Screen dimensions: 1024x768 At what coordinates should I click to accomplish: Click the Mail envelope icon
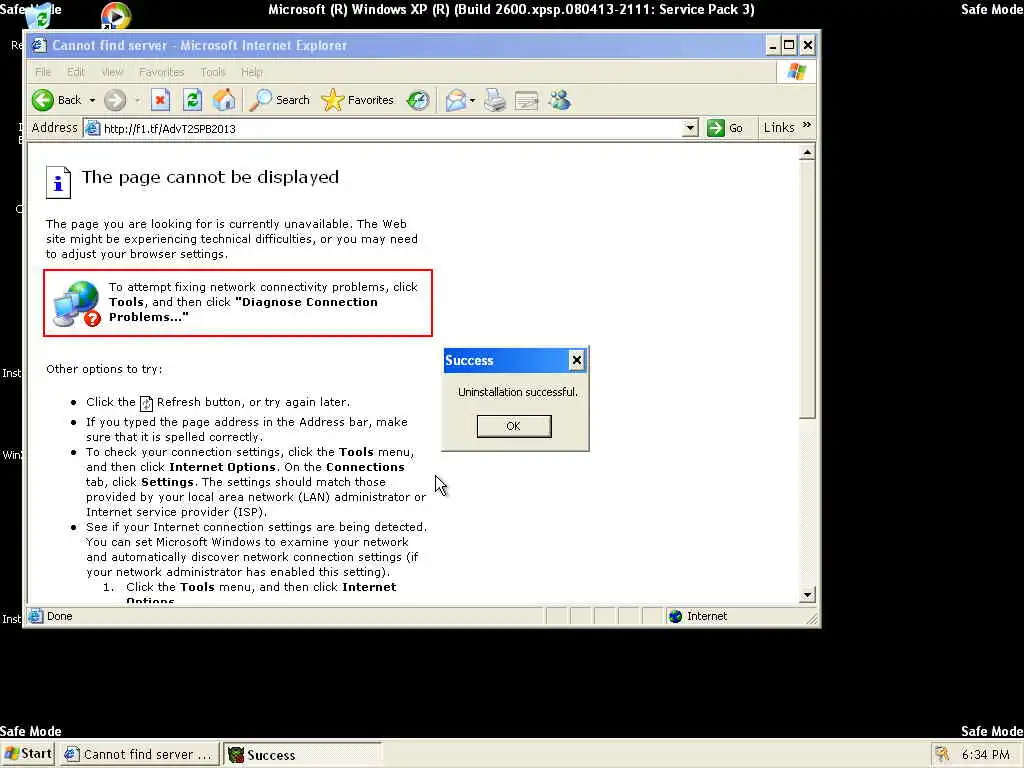click(456, 100)
